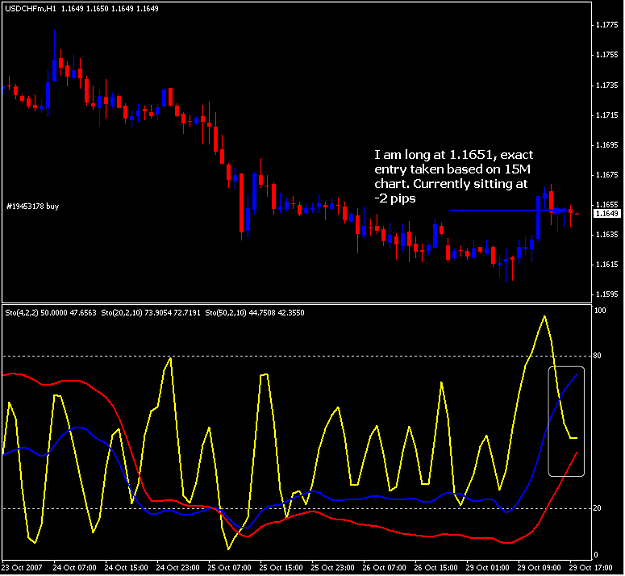
Task: Click the 100 level on stochastic scale
Action: [600, 310]
